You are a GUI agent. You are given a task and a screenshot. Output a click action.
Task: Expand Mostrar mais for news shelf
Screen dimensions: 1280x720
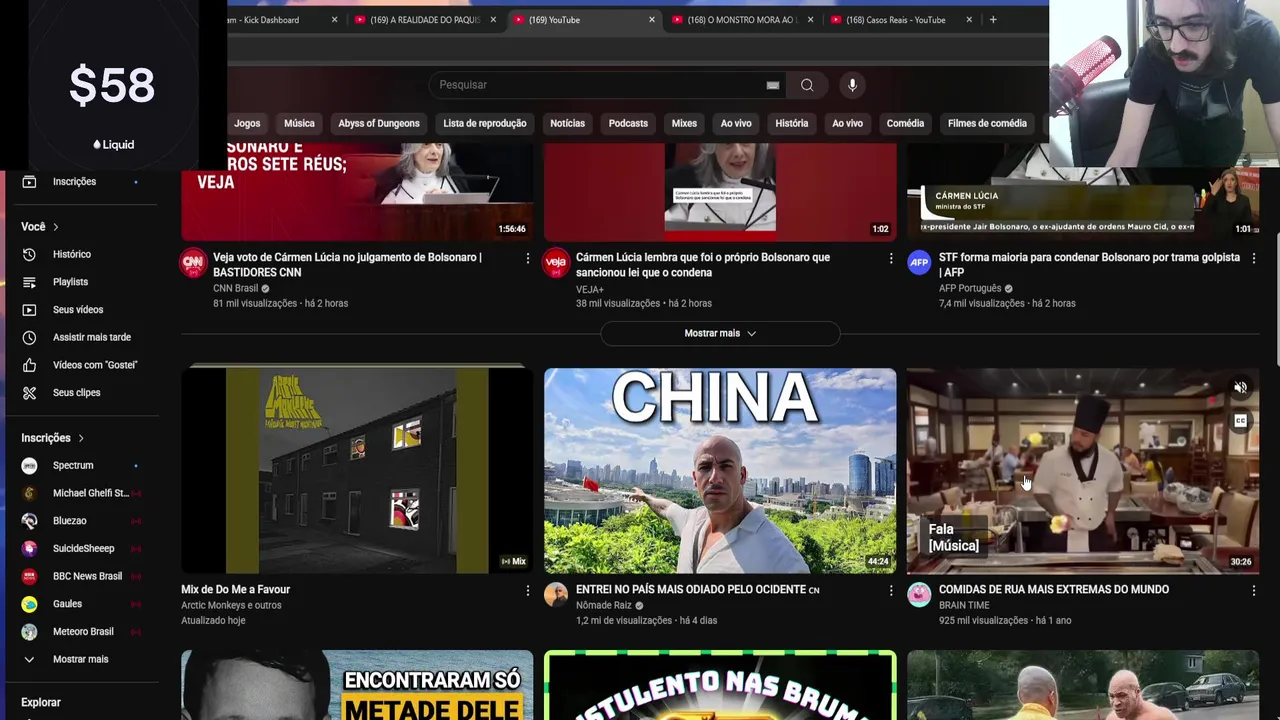coord(720,333)
